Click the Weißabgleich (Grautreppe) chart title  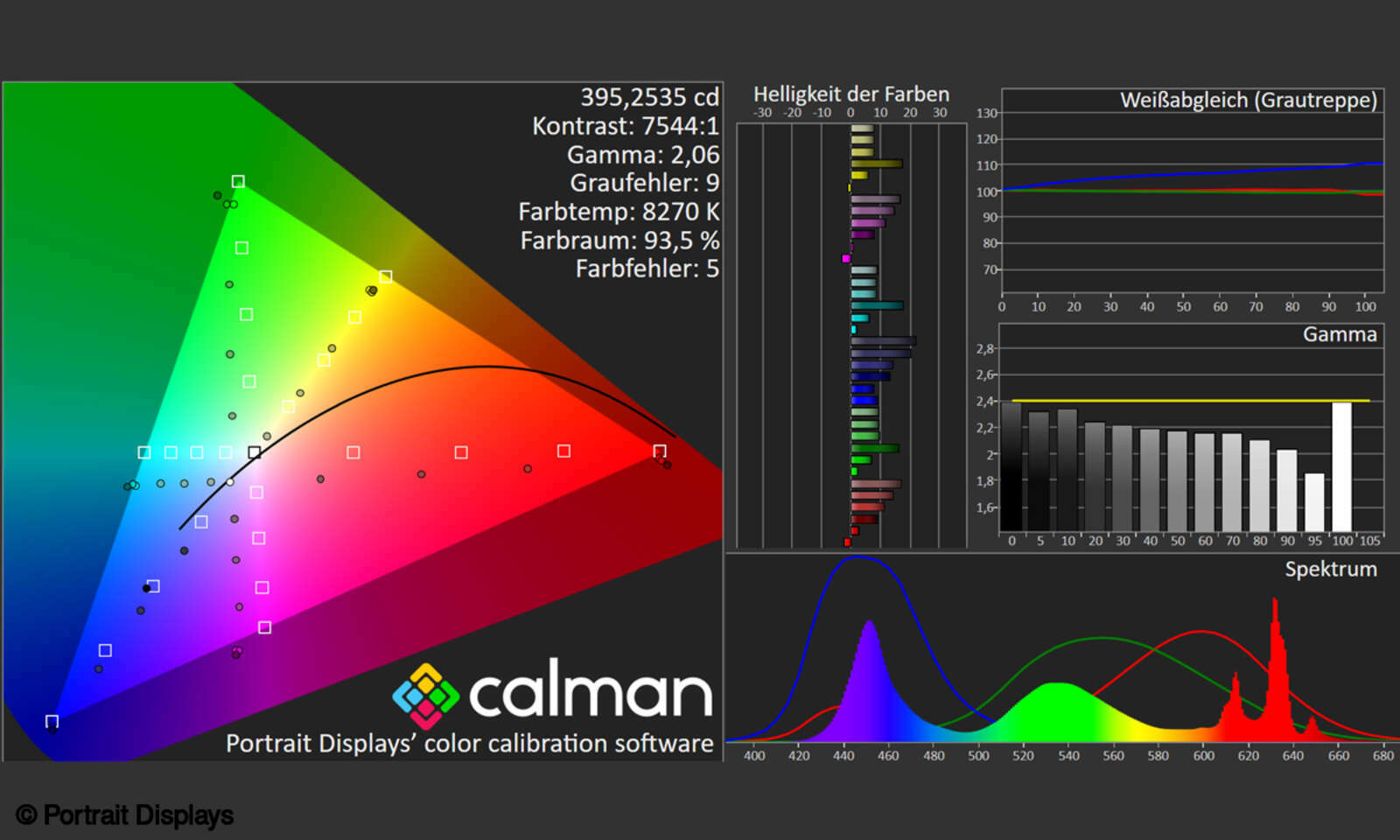click(1248, 100)
